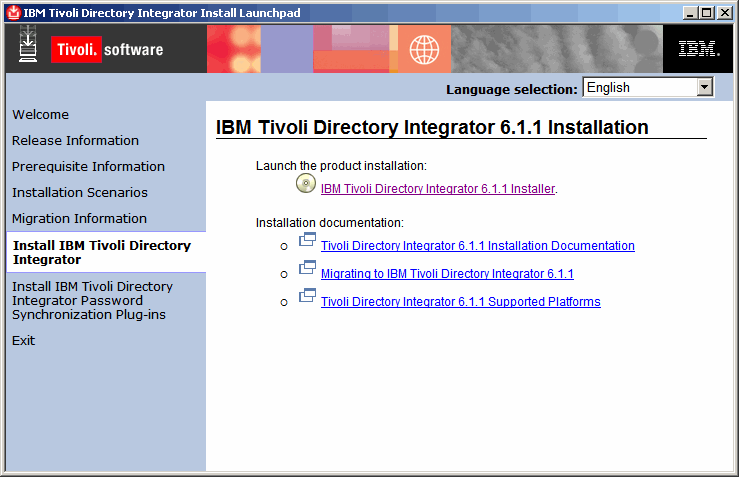Viewport: 739px width, 477px height.
Task: Click the globe icon in banner
Action: [424, 49]
